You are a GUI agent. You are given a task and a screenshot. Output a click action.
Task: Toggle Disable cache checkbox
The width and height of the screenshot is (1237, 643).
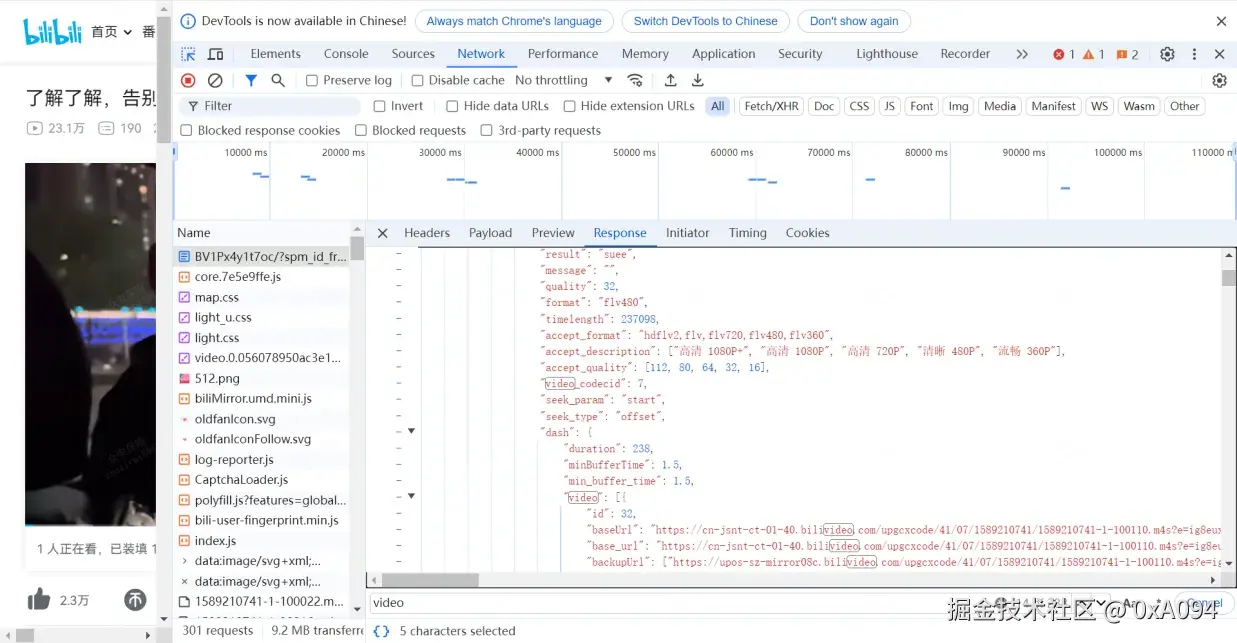pyautogui.click(x=418, y=80)
